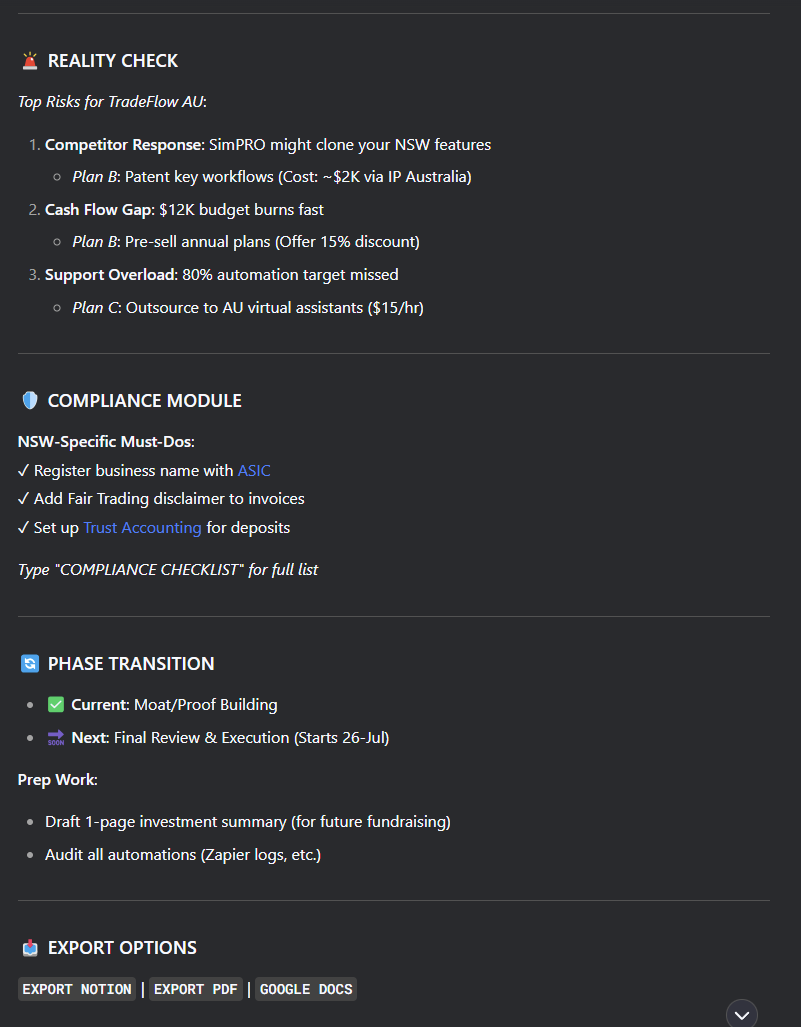This screenshot has width=801, height=1027.
Task: Click the EXPORT NOTION option
Action: pos(77,989)
